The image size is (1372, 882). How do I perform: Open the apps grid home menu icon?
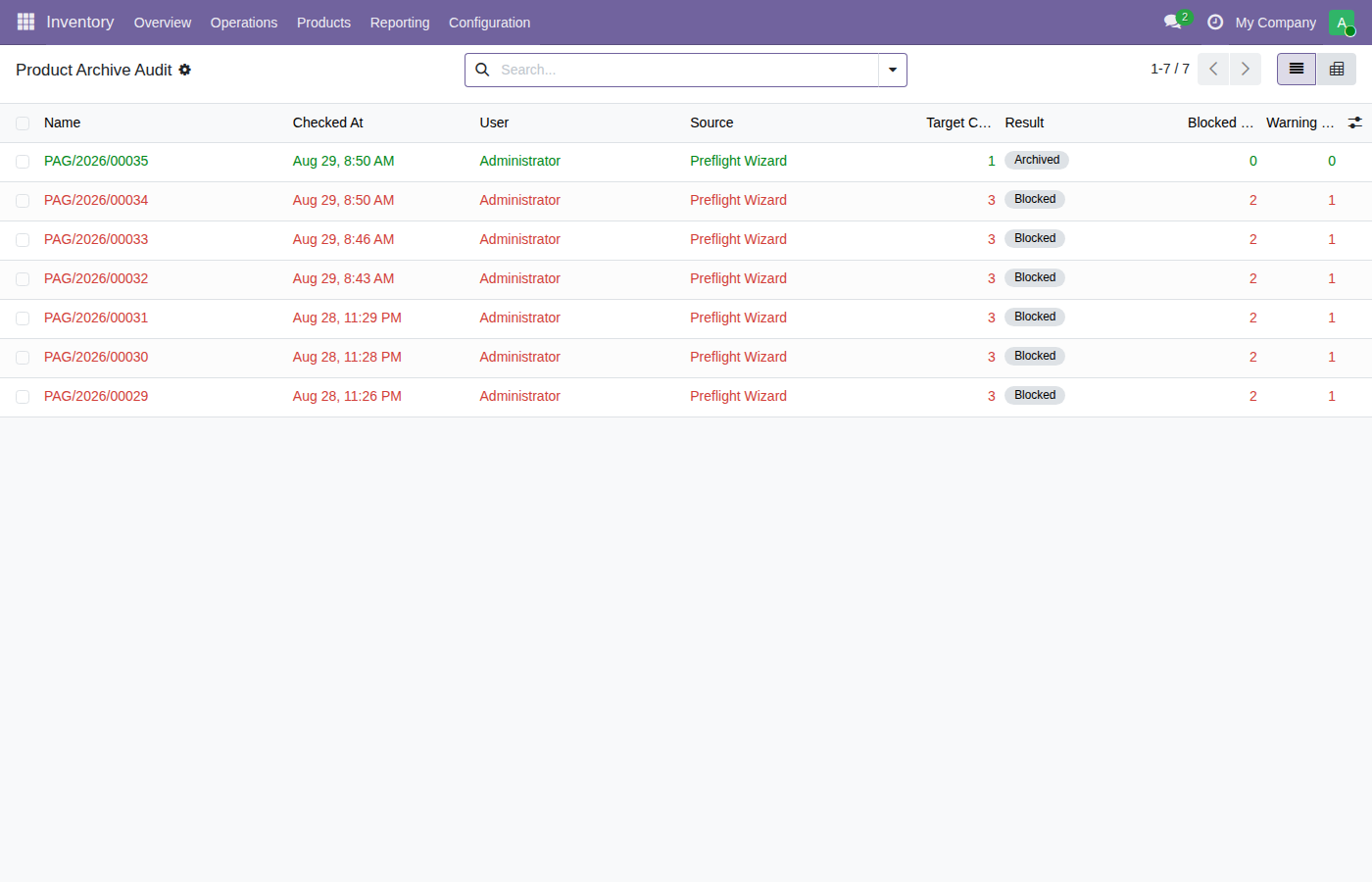pos(25,22)
